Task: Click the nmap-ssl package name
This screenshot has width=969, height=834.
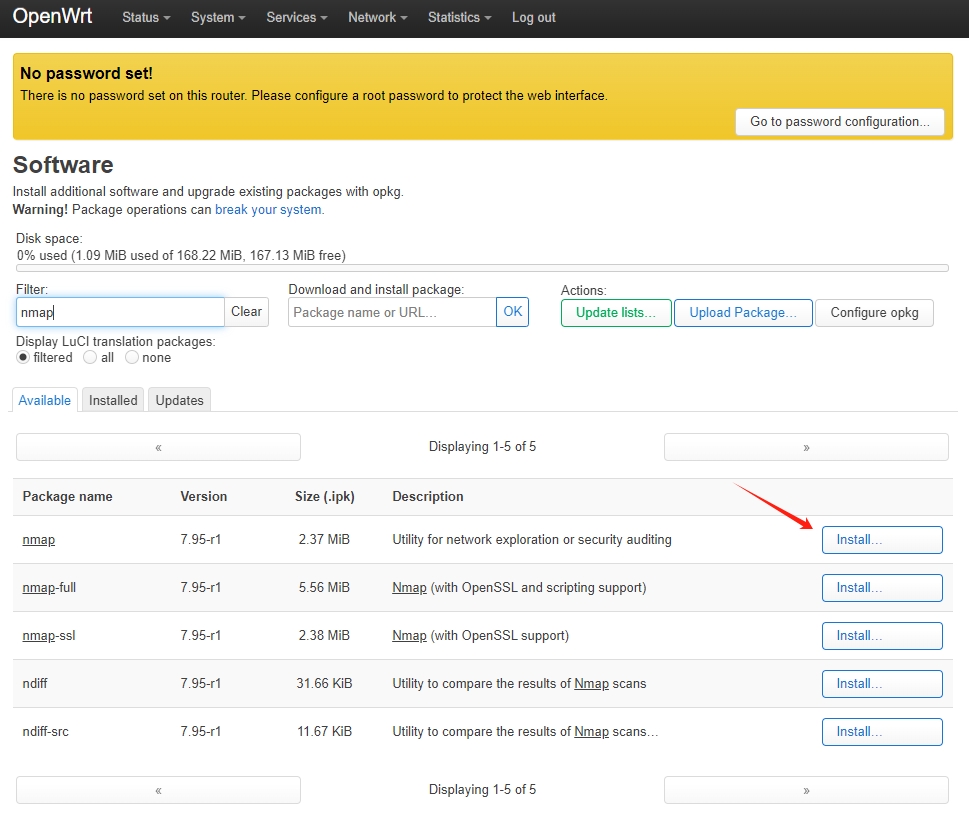Action: click(x=49, y=636)
